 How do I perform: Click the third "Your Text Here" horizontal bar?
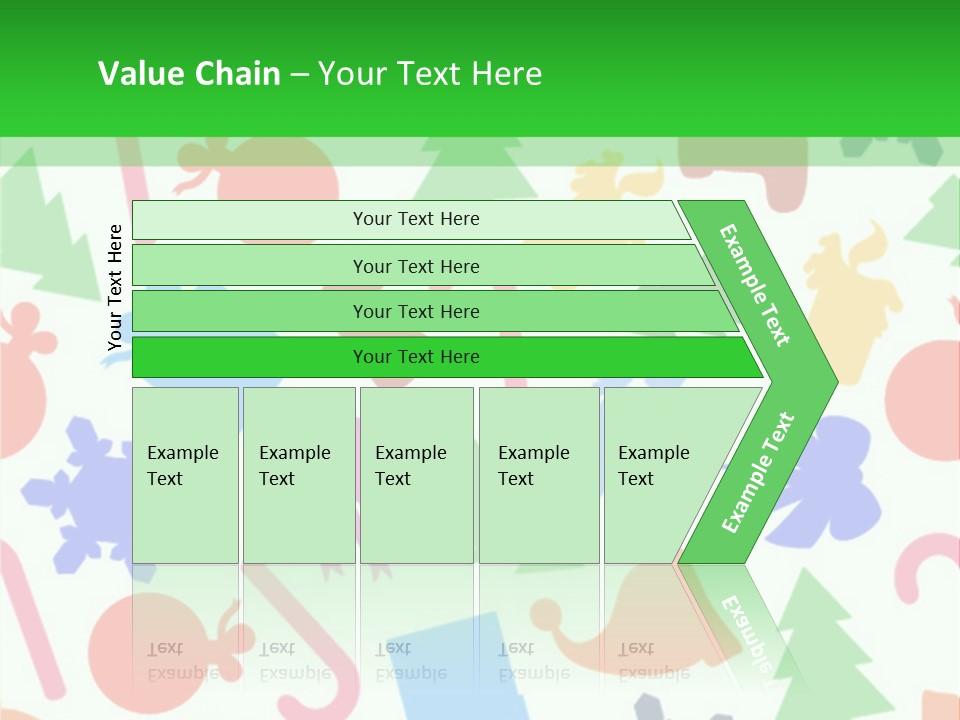point(416,311)
